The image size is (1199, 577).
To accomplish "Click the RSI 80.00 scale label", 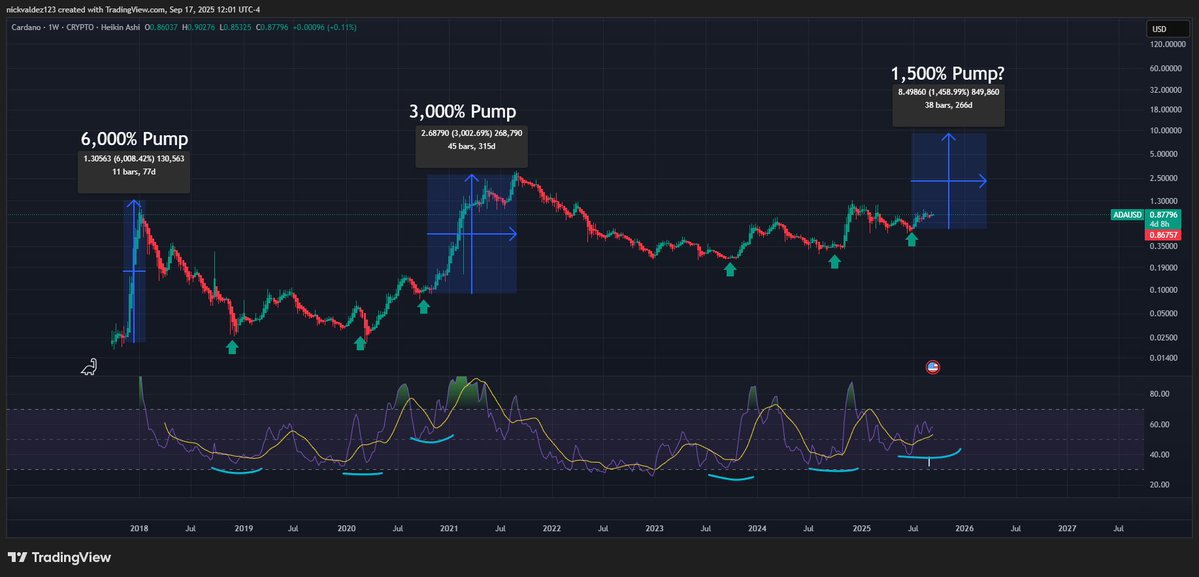I will (1160, 394).
